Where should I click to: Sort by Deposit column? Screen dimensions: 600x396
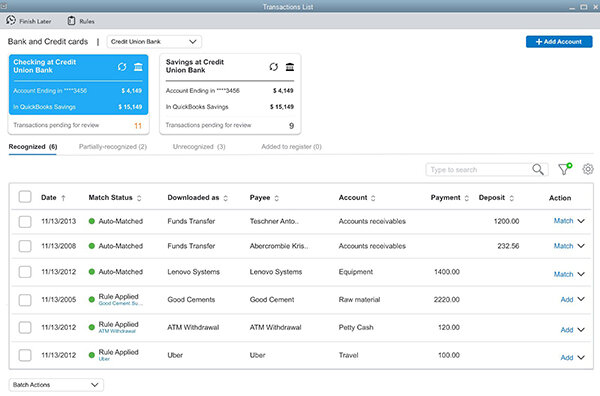511,198
